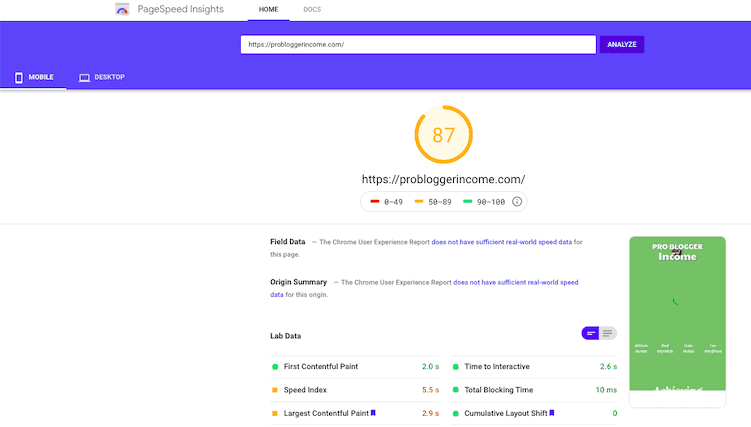The height and width of the screenshot is (427, 751).
Task: Click the bookmark icon next to Largest Contentful Paint
Action: coord(372,412)
